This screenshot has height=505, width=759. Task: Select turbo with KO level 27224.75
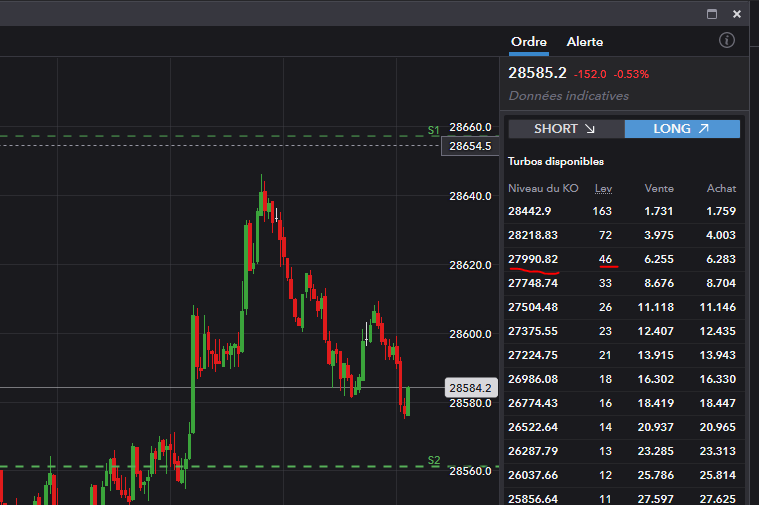coord(533,355)
